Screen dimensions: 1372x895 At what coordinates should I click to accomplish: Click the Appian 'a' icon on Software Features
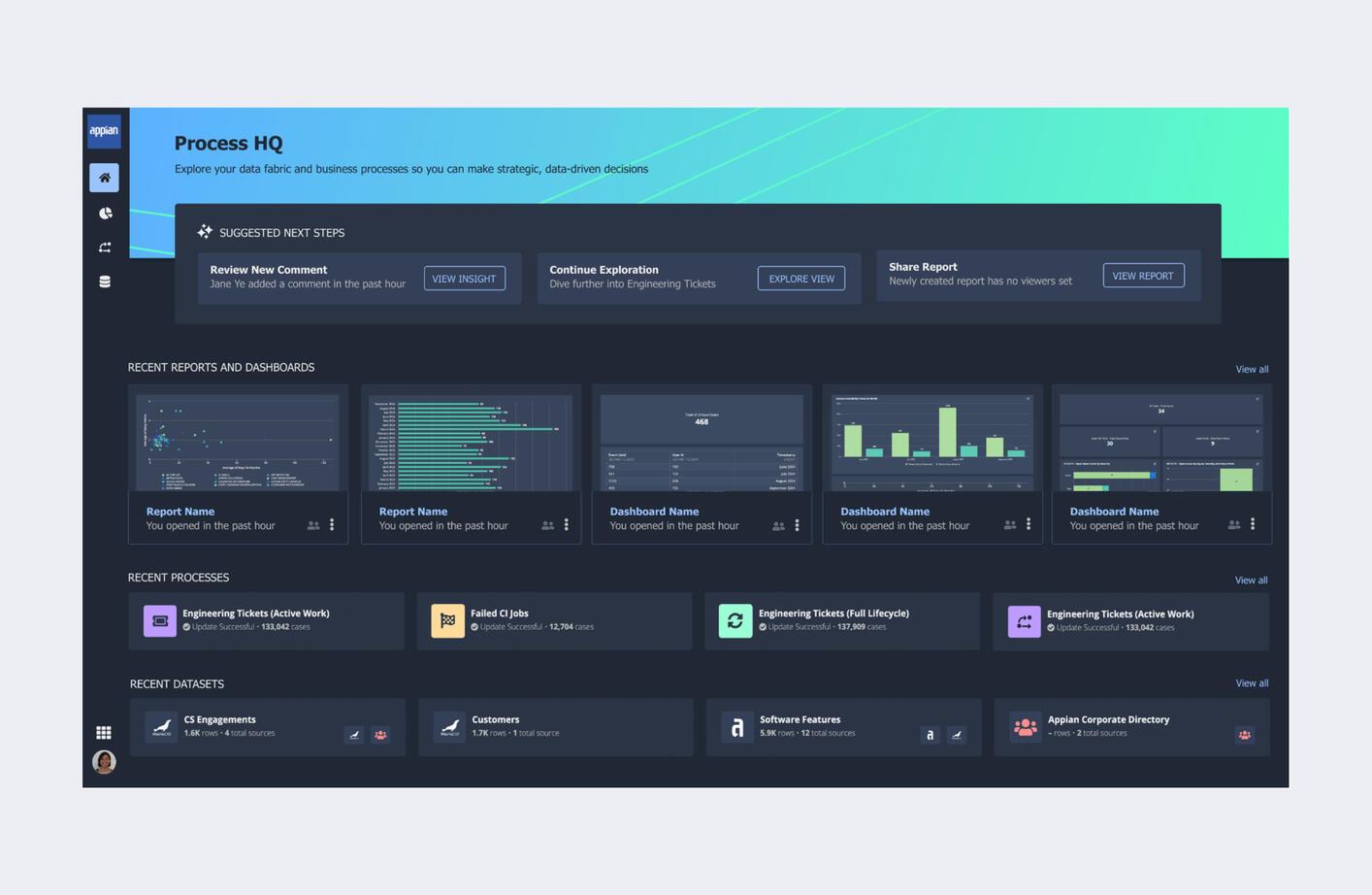pos(735,726)
